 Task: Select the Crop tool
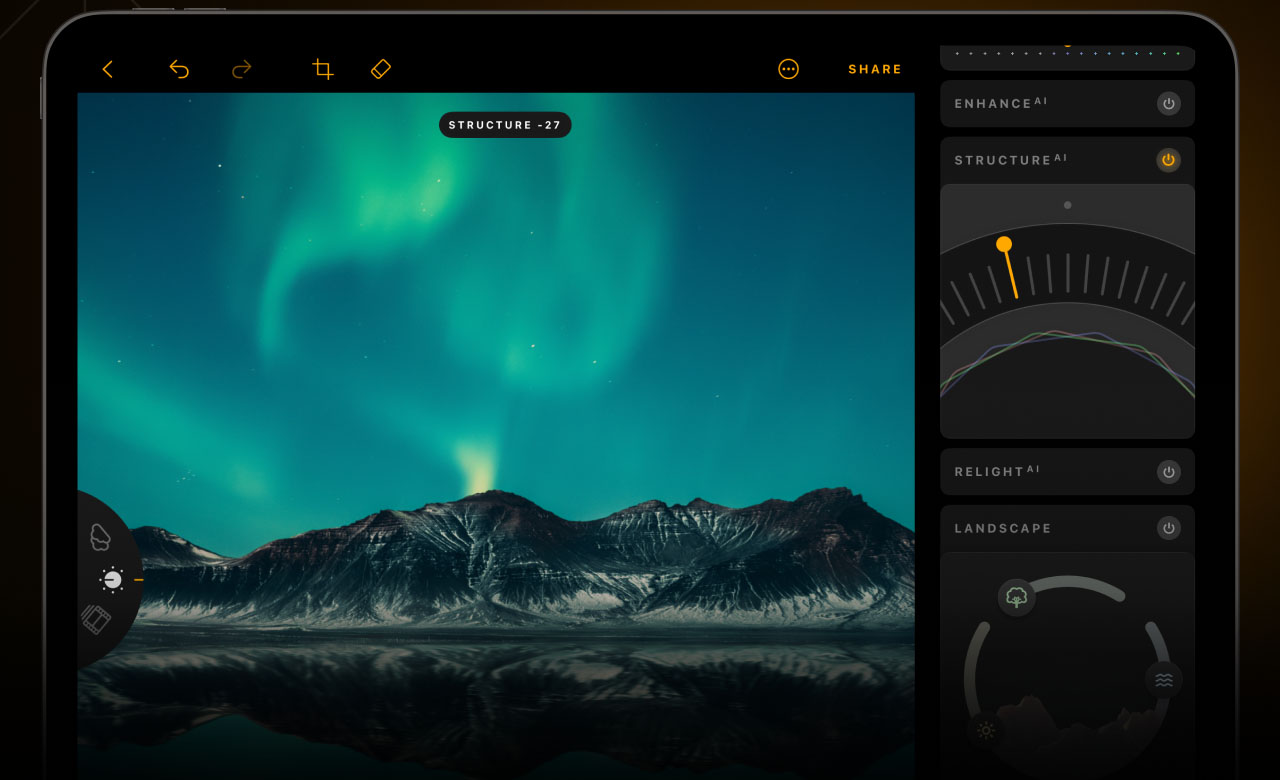[322, 69]
